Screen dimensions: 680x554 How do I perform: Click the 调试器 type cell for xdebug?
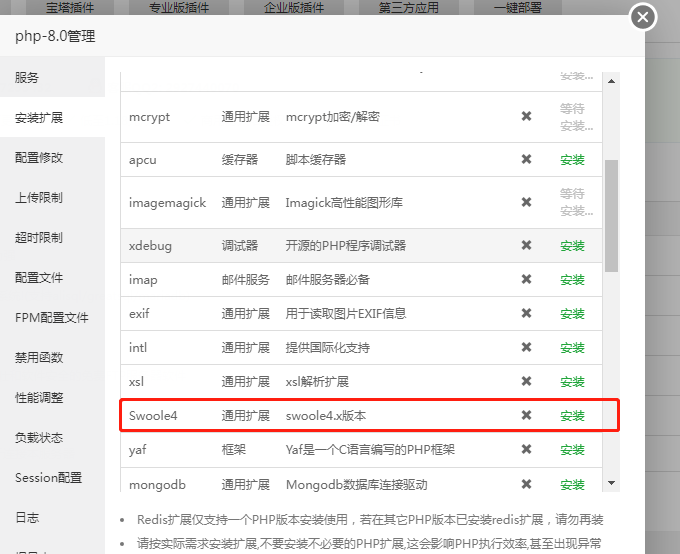click(x=240, y=246)
